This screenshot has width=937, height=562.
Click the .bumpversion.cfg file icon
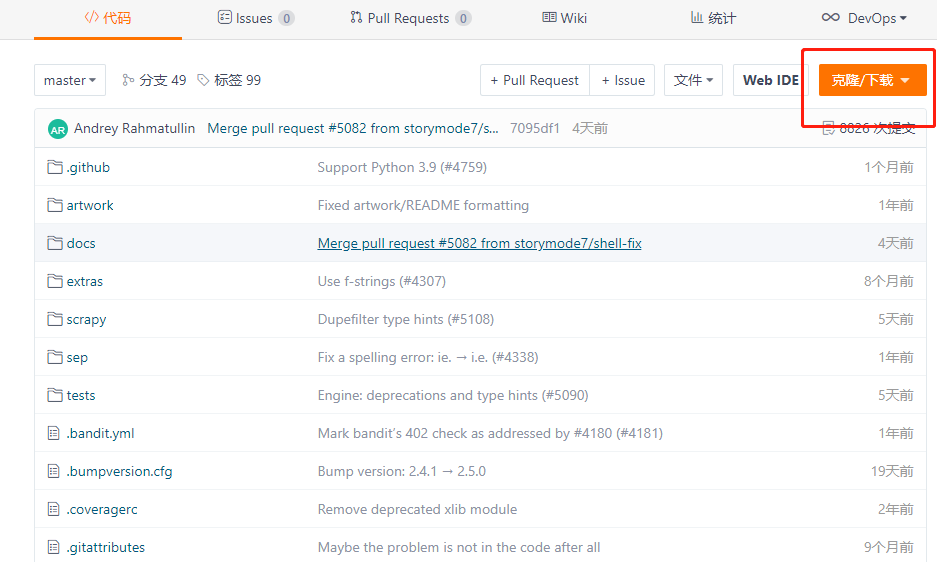pos(54,471)
